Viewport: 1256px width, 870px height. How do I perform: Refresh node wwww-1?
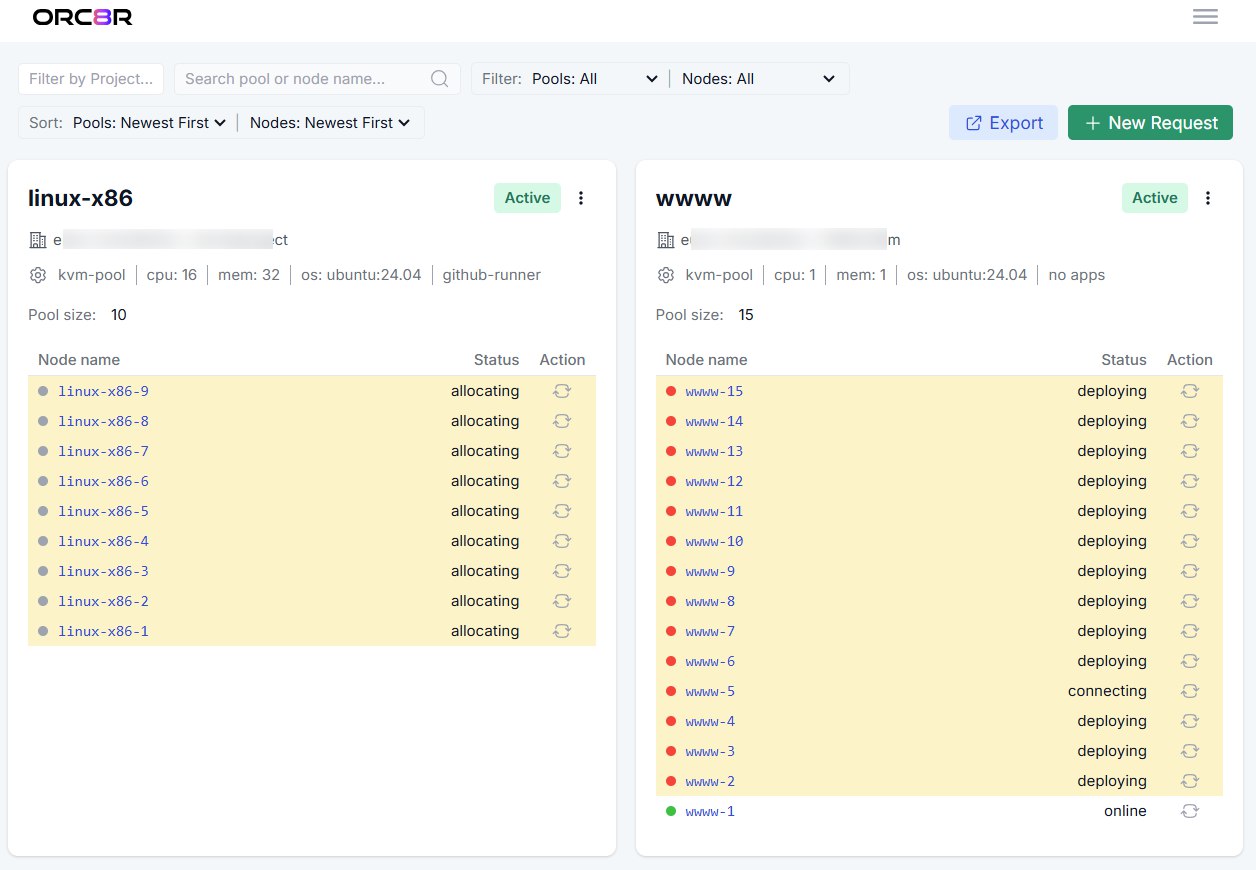tap(1190, 811)
